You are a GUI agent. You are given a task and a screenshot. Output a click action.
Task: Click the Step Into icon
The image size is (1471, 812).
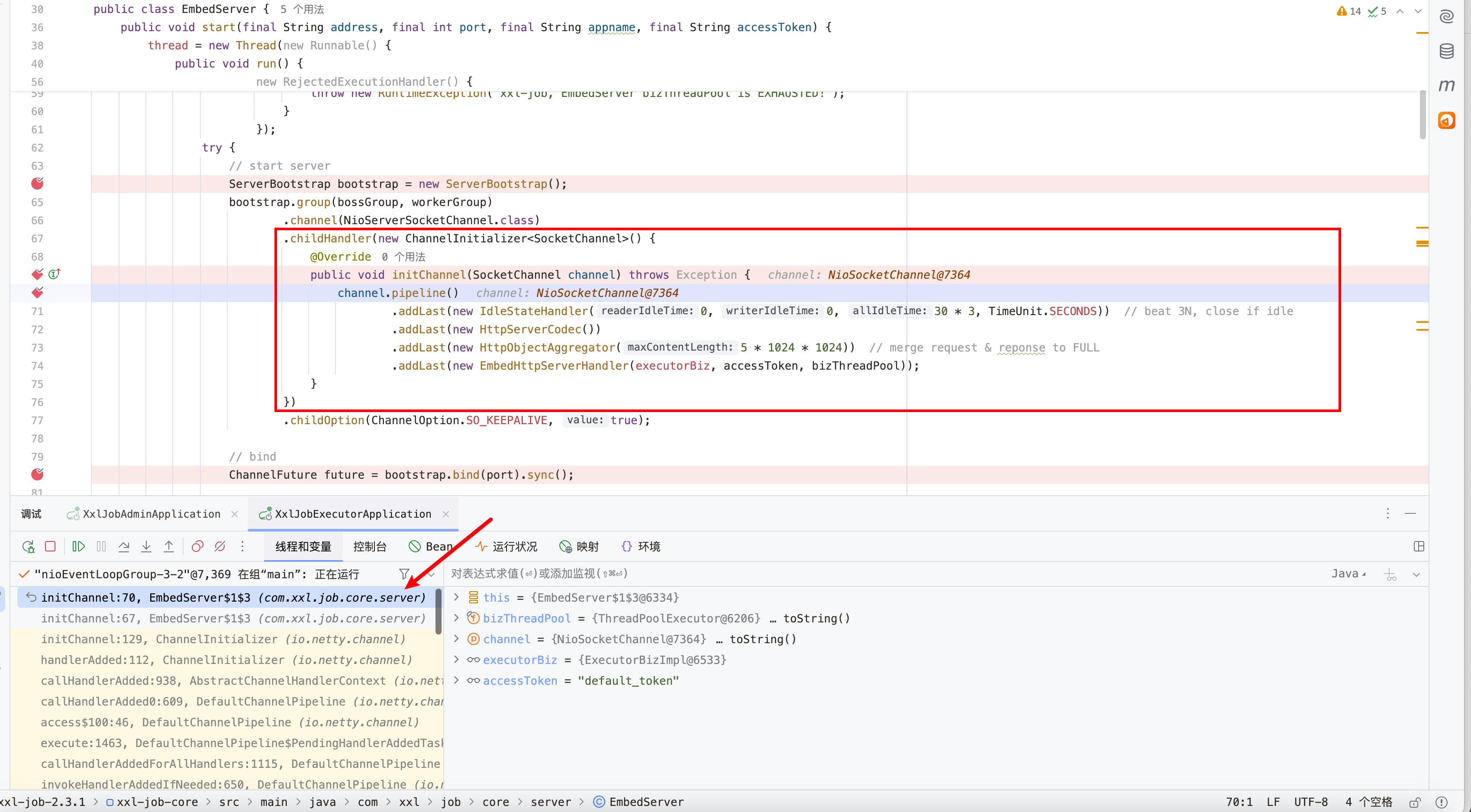tap(146, 547)
